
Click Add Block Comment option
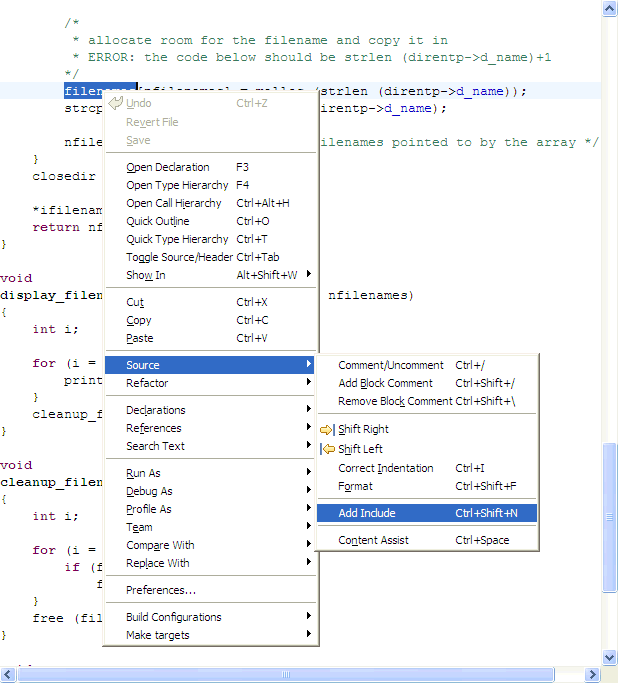(x=385, y=383)
